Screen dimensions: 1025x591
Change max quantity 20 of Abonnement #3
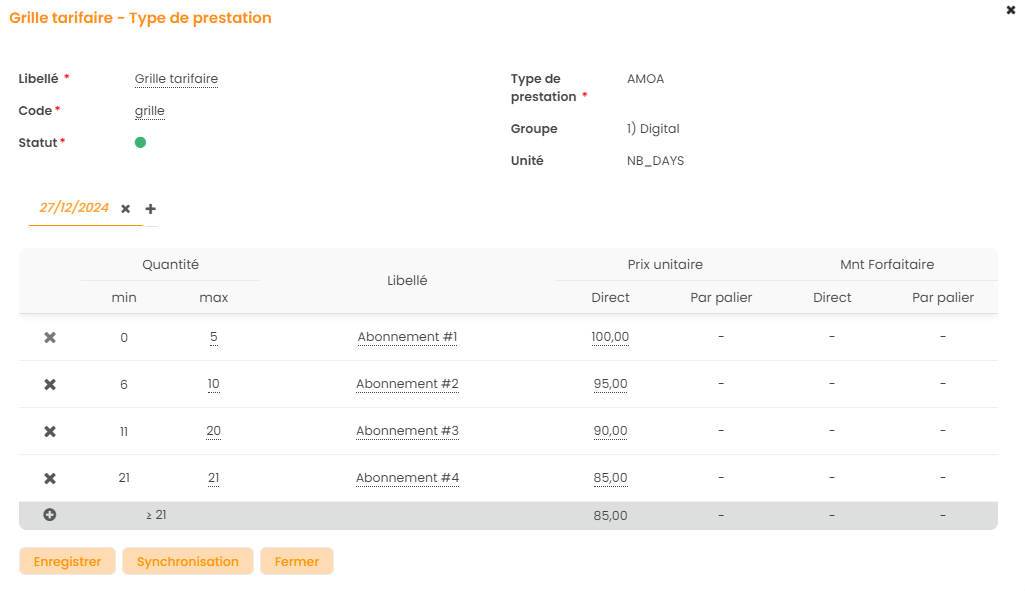pyautogui.click(x=213, y=432)
